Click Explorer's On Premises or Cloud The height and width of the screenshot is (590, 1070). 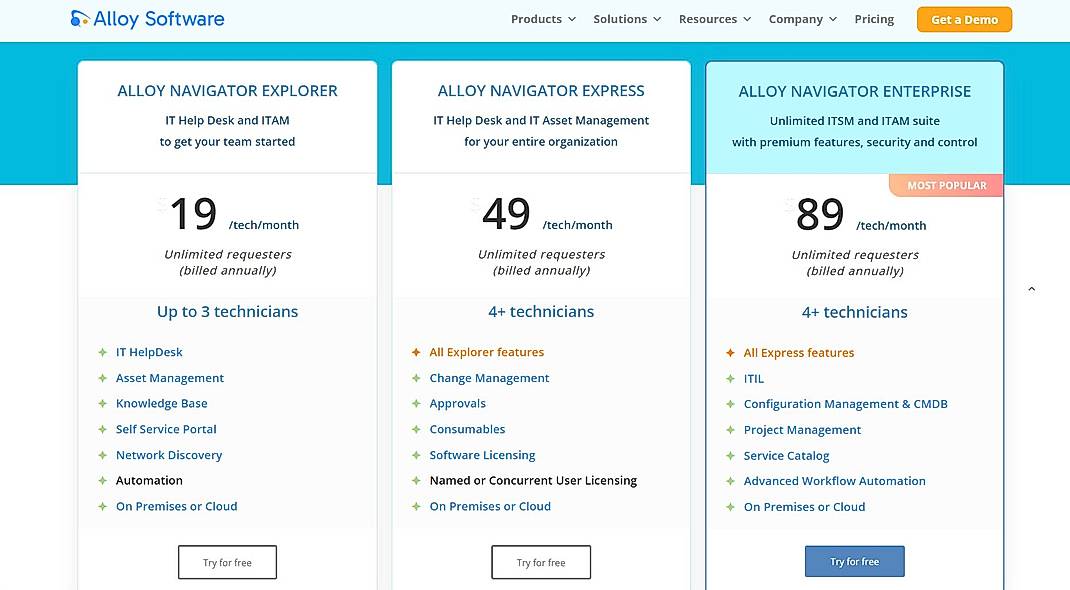[x=177, y=506]
